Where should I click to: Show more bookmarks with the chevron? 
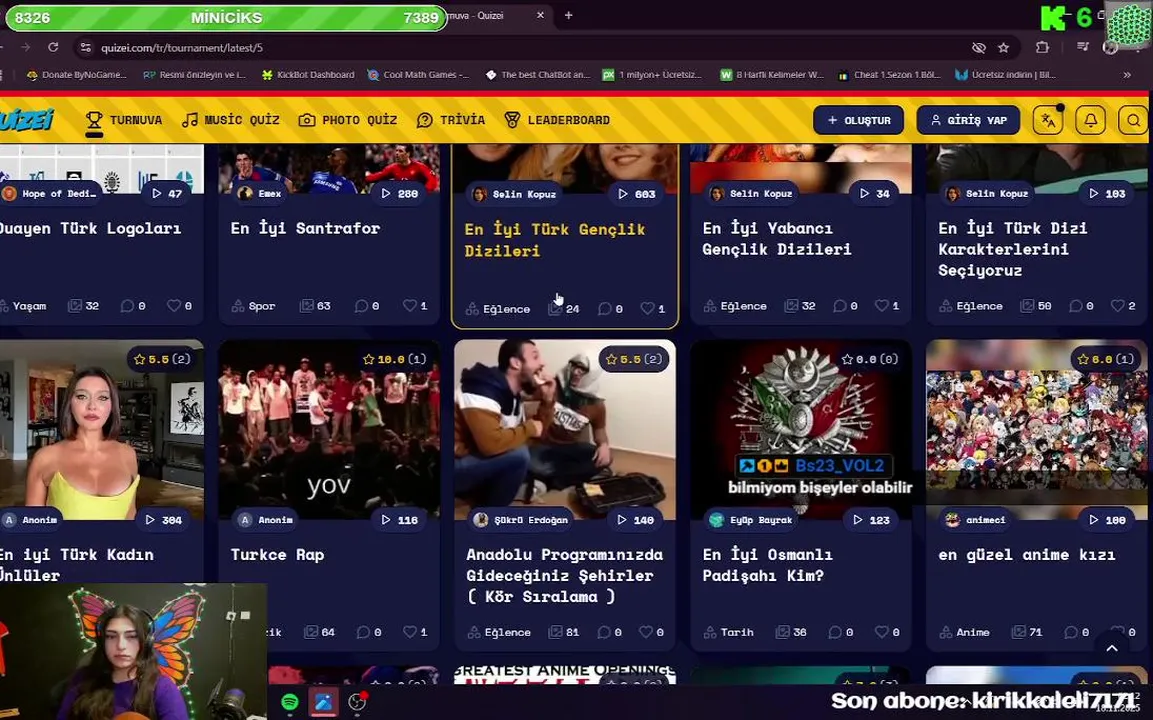click(x=1127, y=74)
